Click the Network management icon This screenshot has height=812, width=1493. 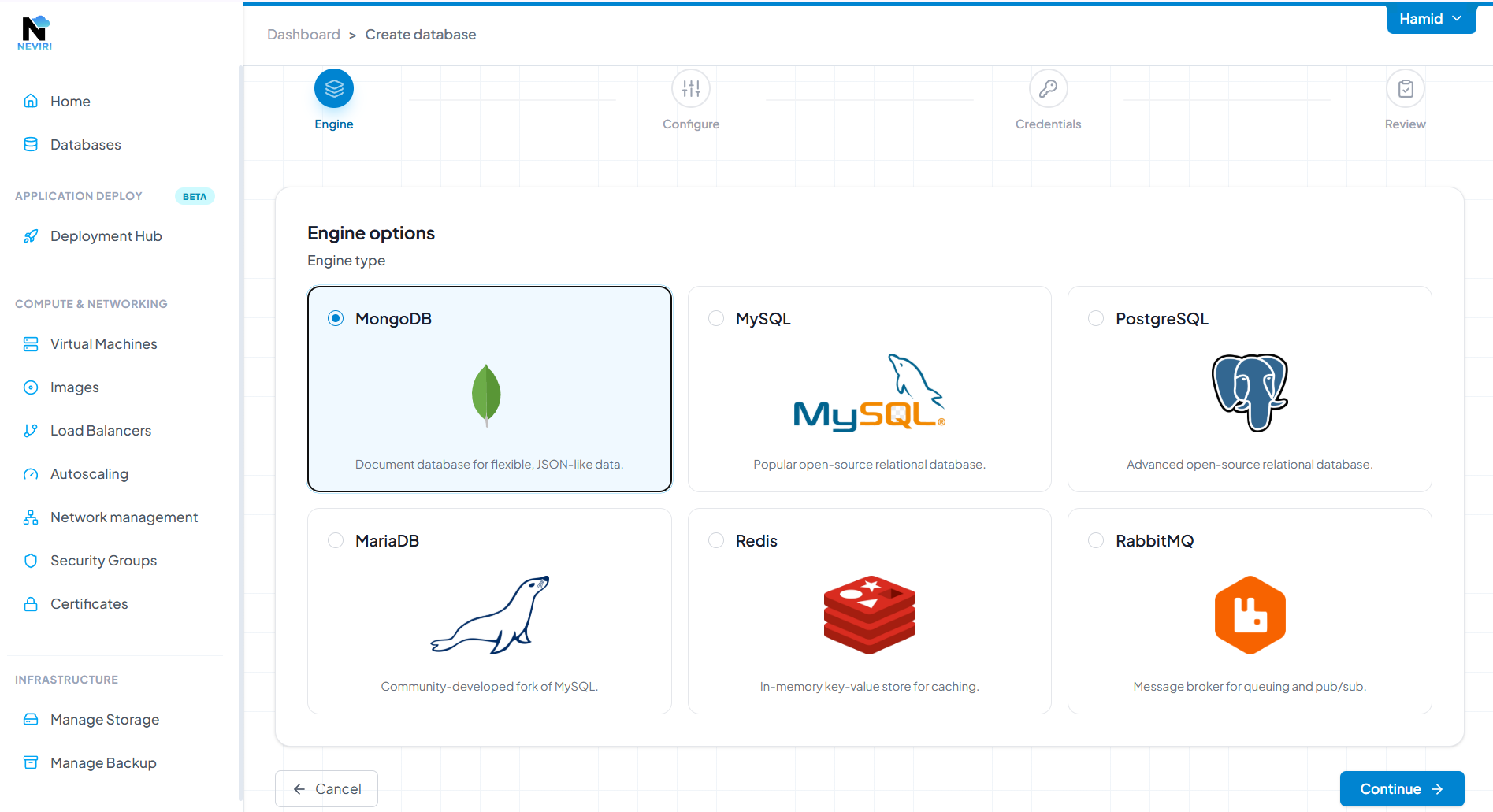[x=31, y=517]
